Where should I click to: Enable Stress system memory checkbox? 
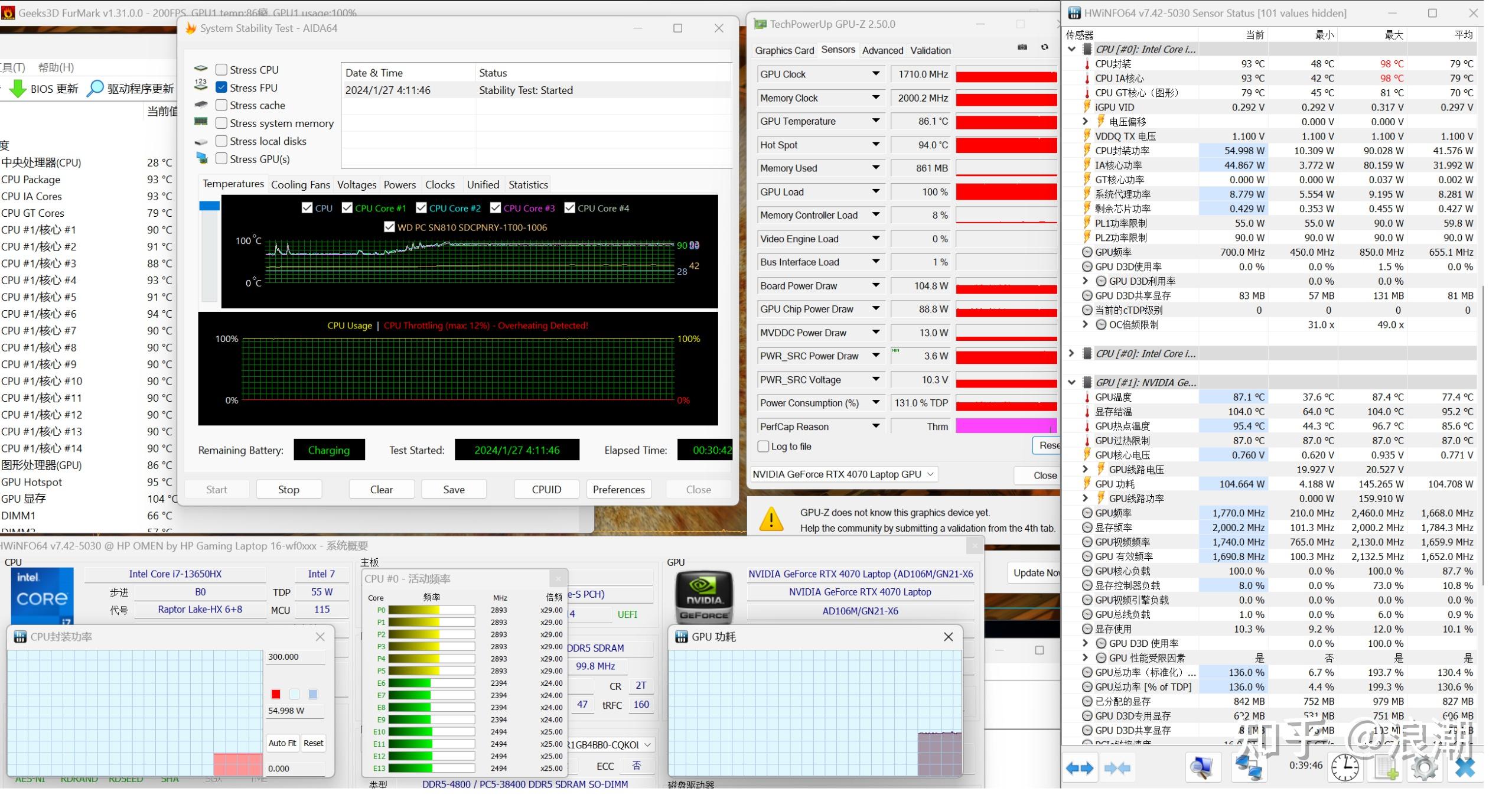tap(221, 123)
